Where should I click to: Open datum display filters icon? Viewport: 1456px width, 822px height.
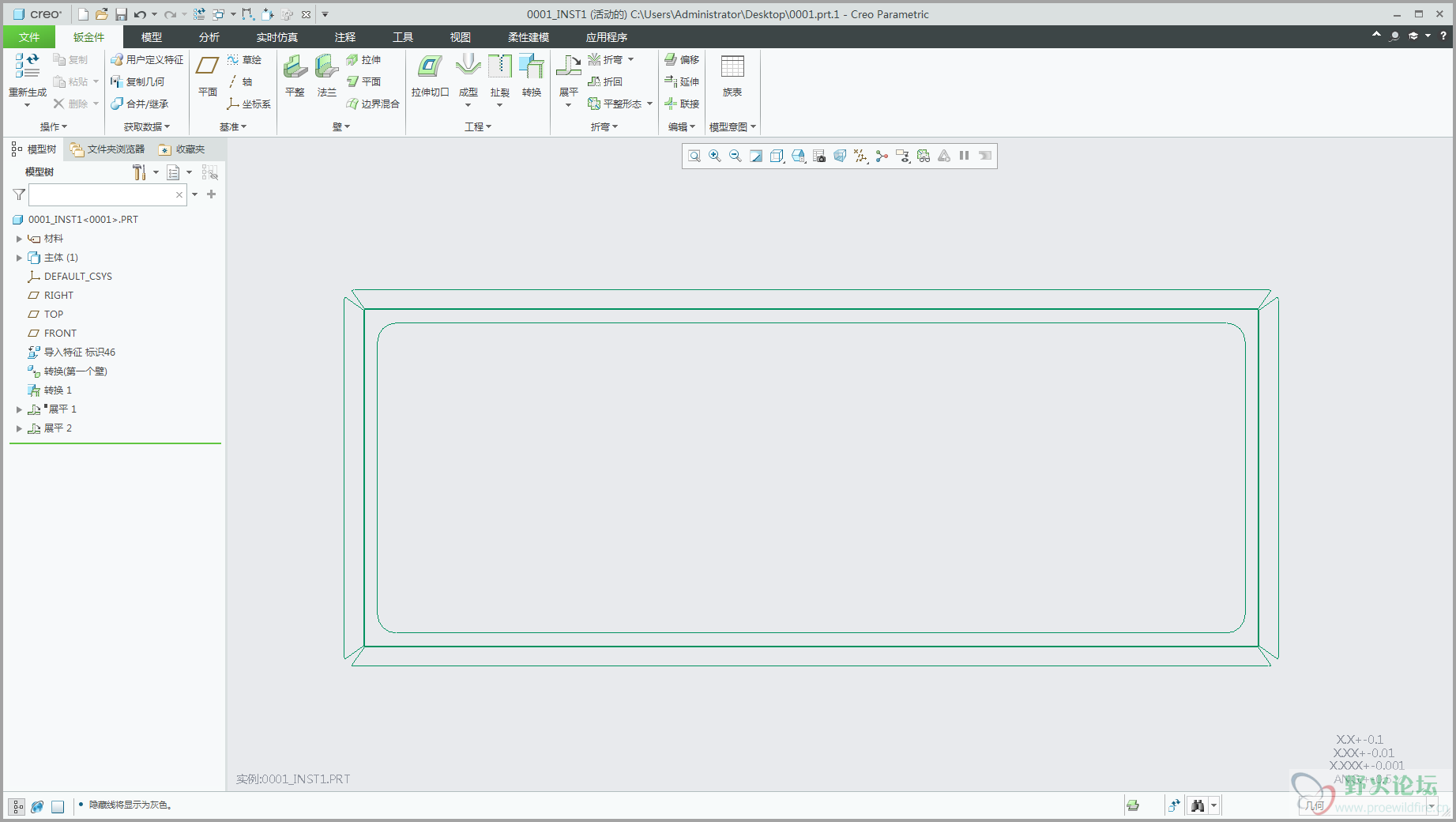[860, 156]
